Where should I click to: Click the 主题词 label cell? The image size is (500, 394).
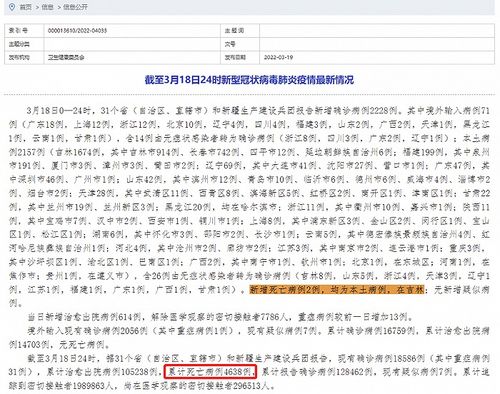point(240,31)
